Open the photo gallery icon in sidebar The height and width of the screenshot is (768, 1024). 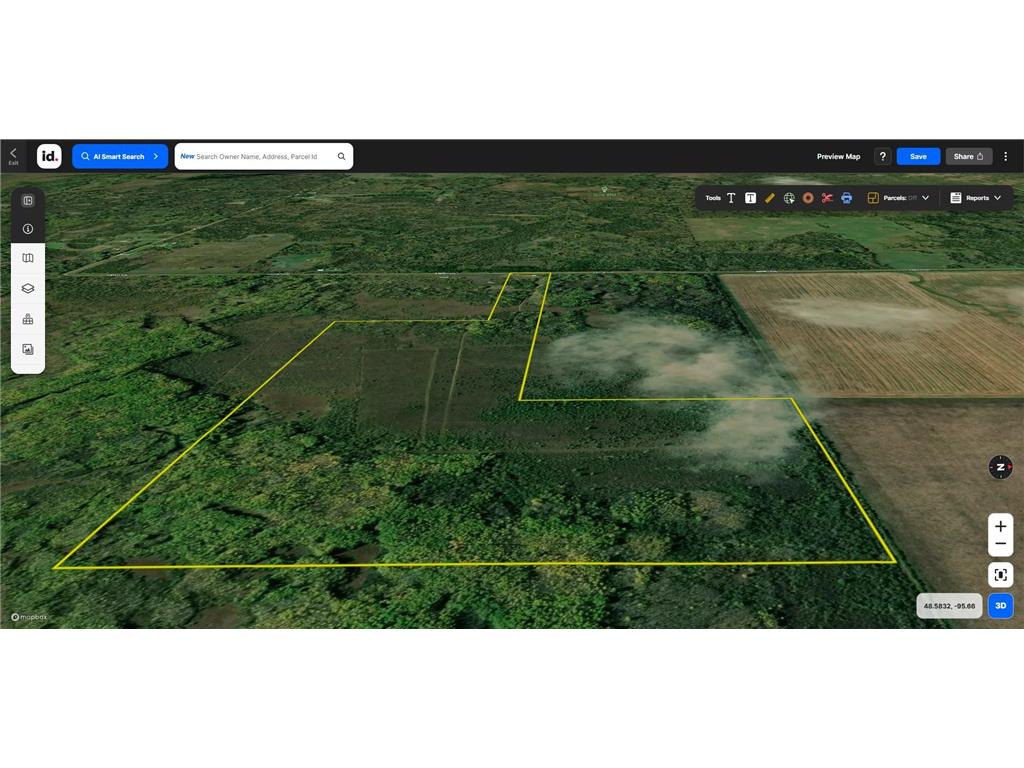click(28, 349)
